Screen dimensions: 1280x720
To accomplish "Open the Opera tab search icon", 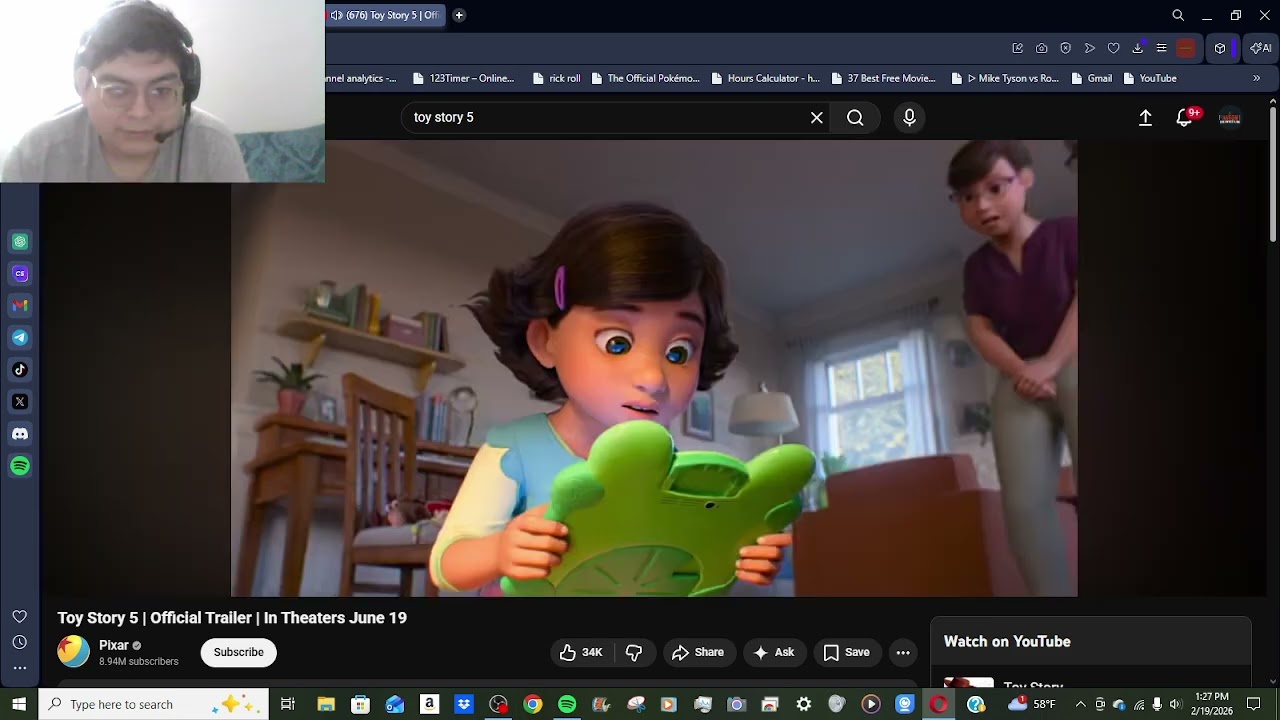I will click(1178, 15).
